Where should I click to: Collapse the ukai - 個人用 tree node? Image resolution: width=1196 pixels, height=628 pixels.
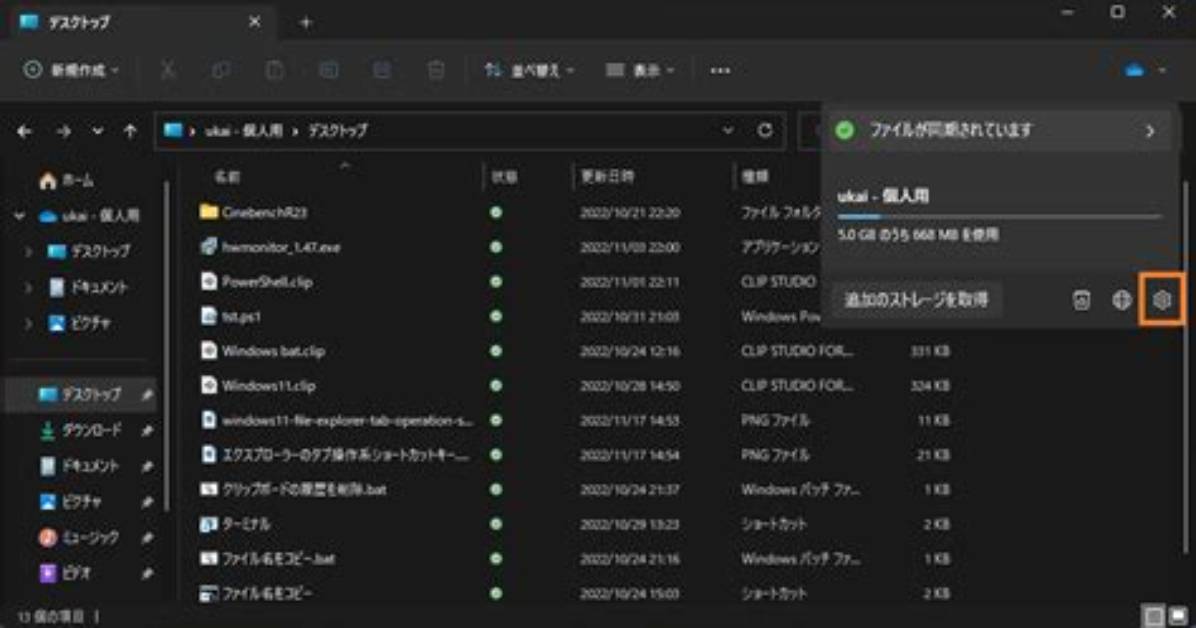(19, 216)
